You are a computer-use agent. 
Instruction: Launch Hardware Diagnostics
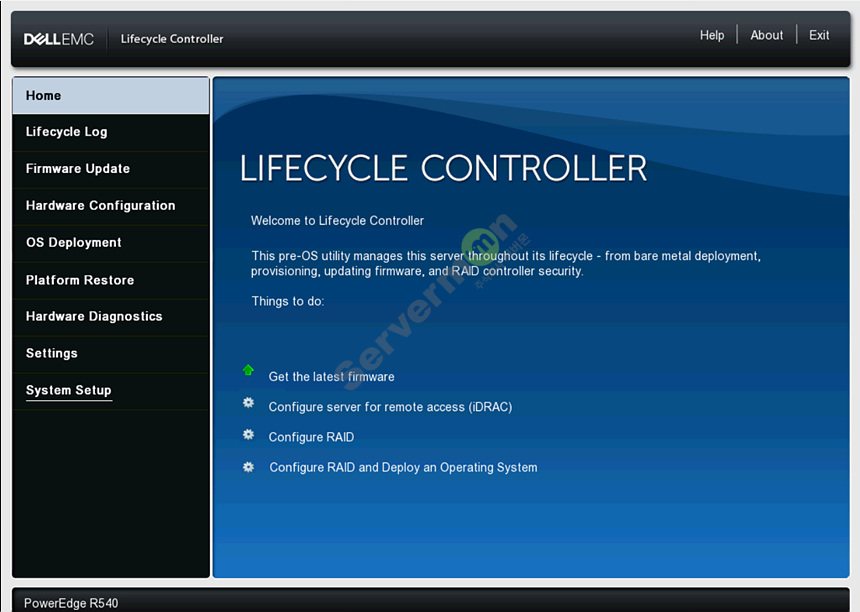(111, 316)
